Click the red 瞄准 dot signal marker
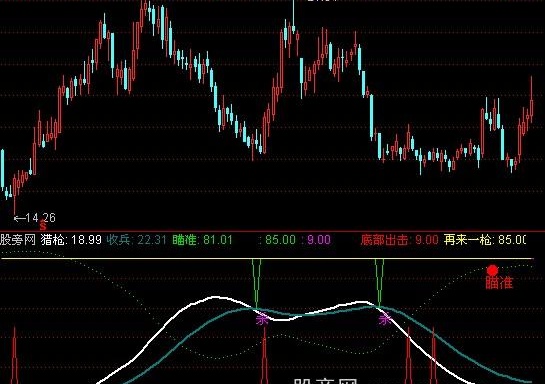Viewport: 545px width, 384px height. tap(492, 270)
